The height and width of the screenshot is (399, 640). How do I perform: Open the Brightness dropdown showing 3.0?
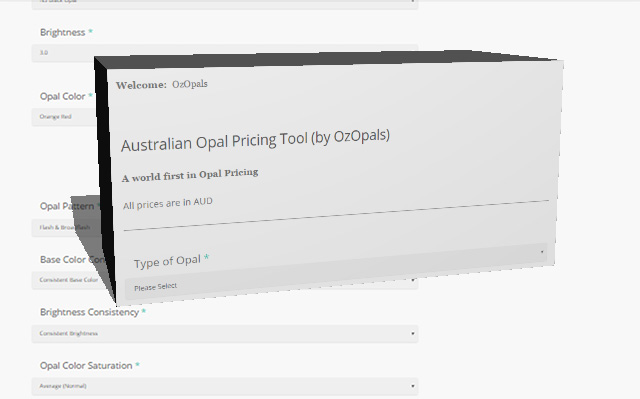(x=63, y=53)
